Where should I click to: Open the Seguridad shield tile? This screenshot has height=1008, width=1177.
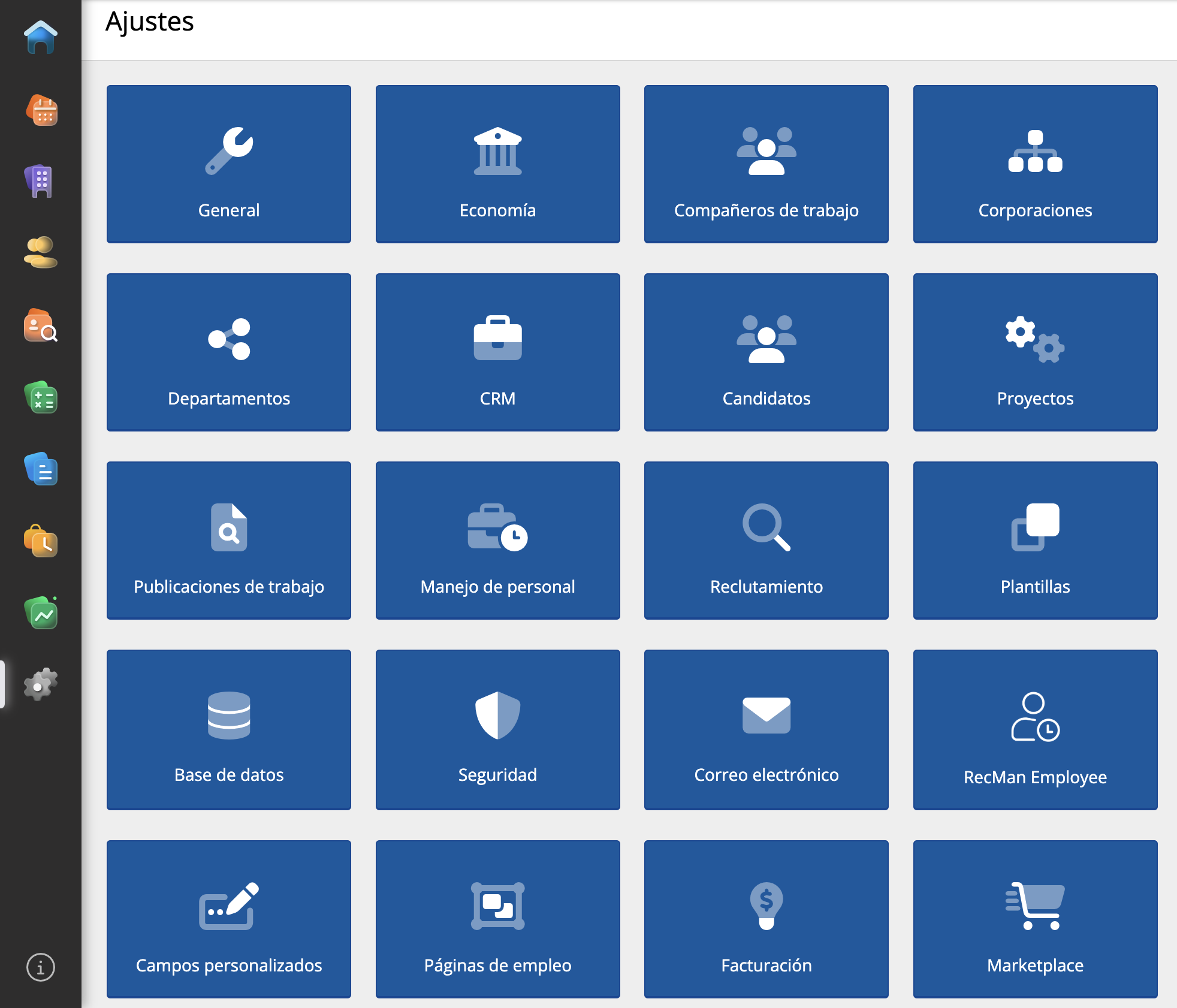click(x=497, y=729)
